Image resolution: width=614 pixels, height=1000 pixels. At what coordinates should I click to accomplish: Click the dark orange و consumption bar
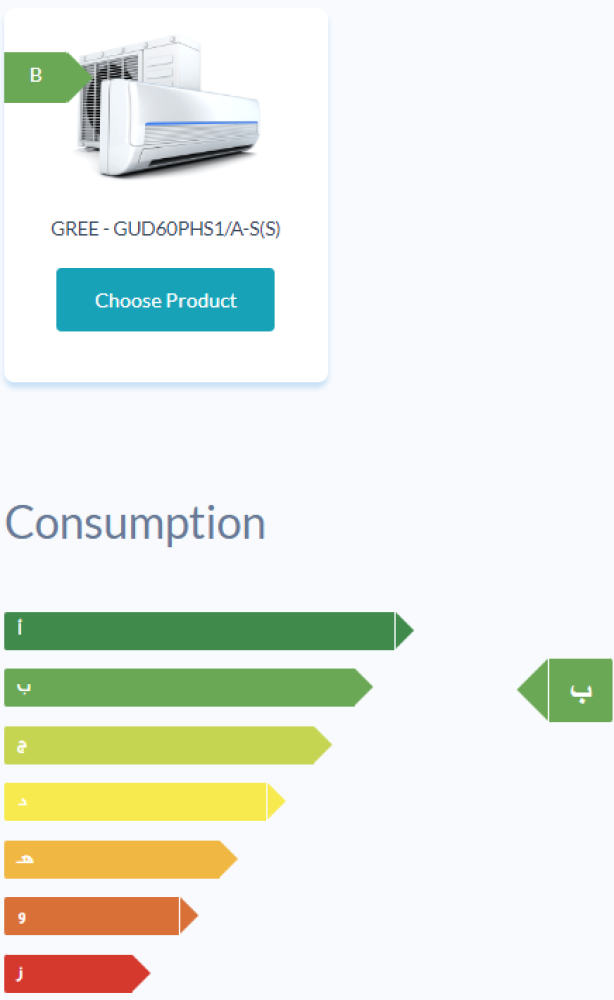pos(92,916)
